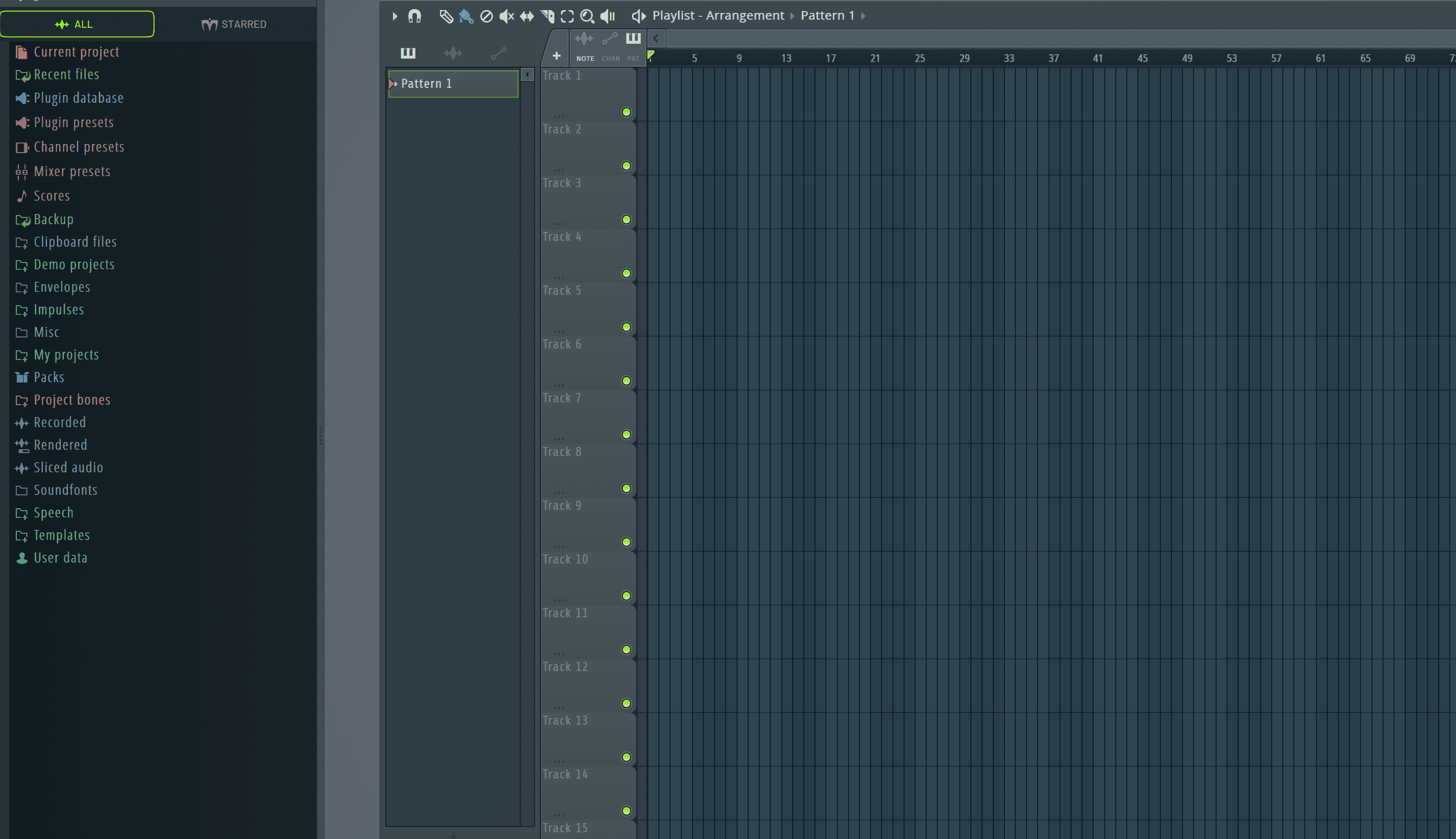The width and height of the screenshot is (1456, 839).
Task: Open the playlist options menu arrow
Action: (394, 16)
